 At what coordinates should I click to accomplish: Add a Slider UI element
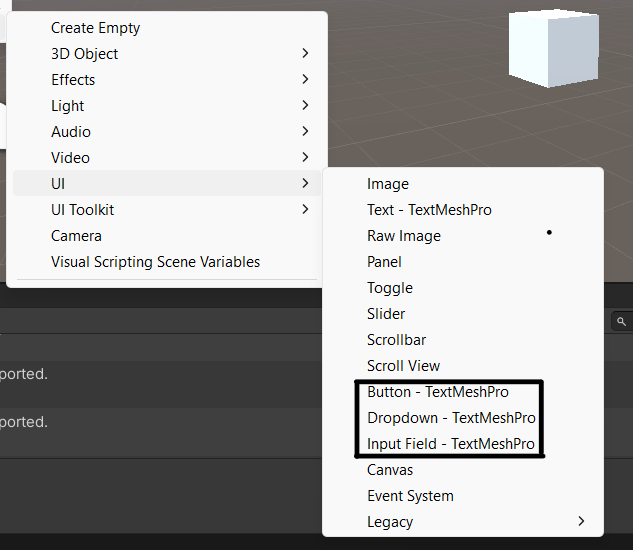[386, 314]
